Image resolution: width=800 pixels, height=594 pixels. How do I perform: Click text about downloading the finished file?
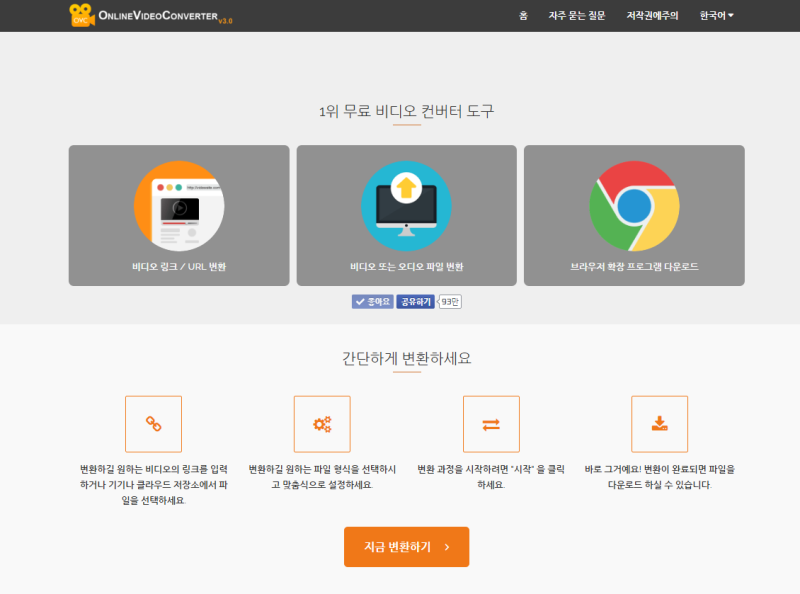click(660, 477)
